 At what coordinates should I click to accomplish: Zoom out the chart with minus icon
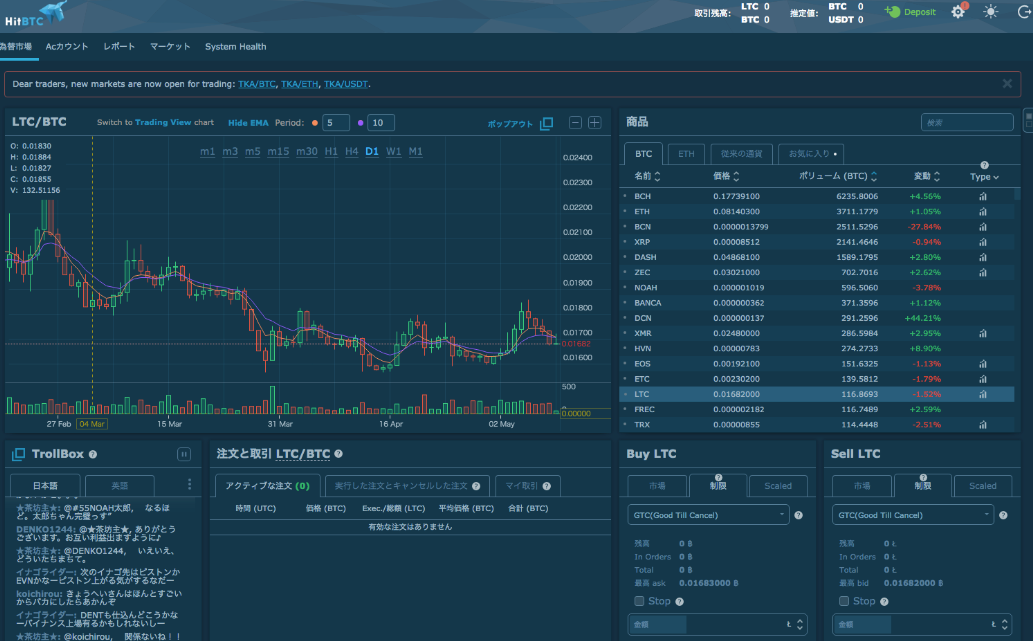(575, 123)
